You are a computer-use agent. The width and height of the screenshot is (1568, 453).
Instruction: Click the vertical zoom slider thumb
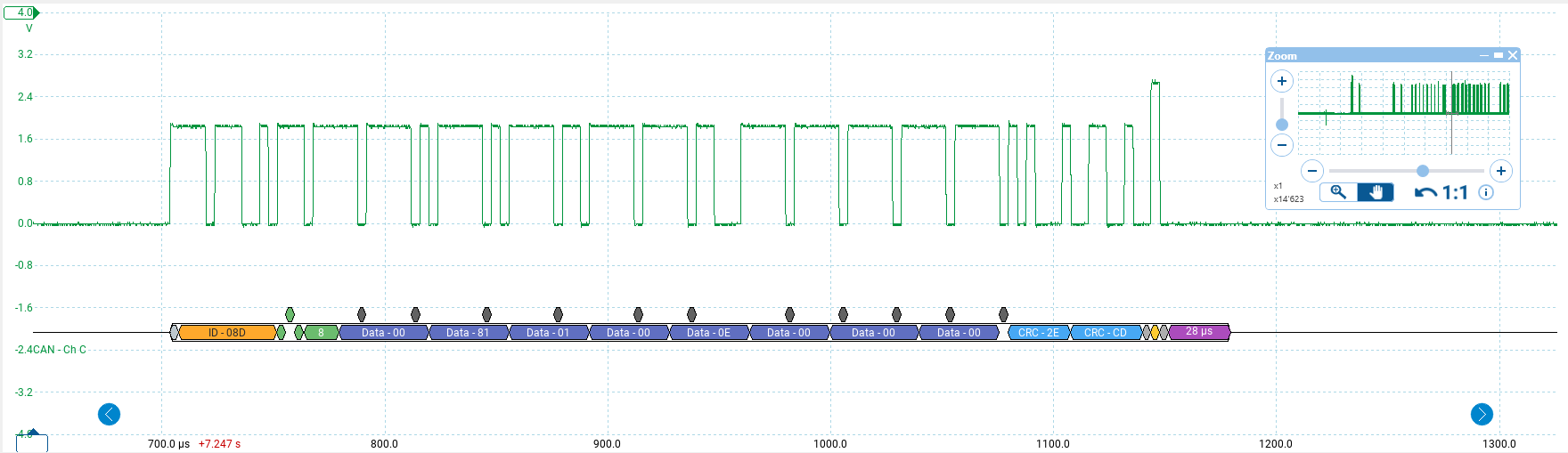pyautogui.click(x=1282, y=125)
